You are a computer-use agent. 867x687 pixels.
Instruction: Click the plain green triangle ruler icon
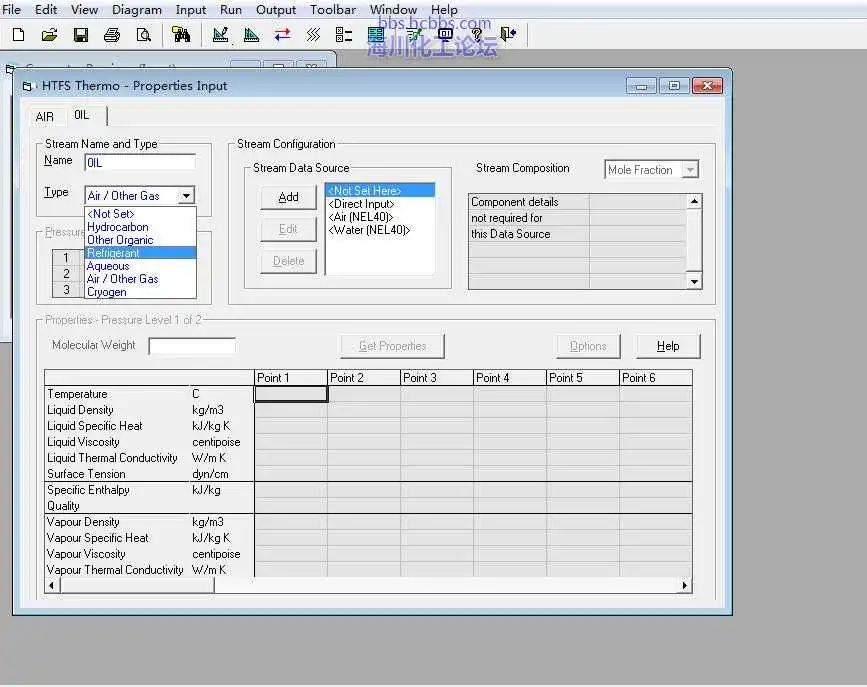(x=252, y=35)
